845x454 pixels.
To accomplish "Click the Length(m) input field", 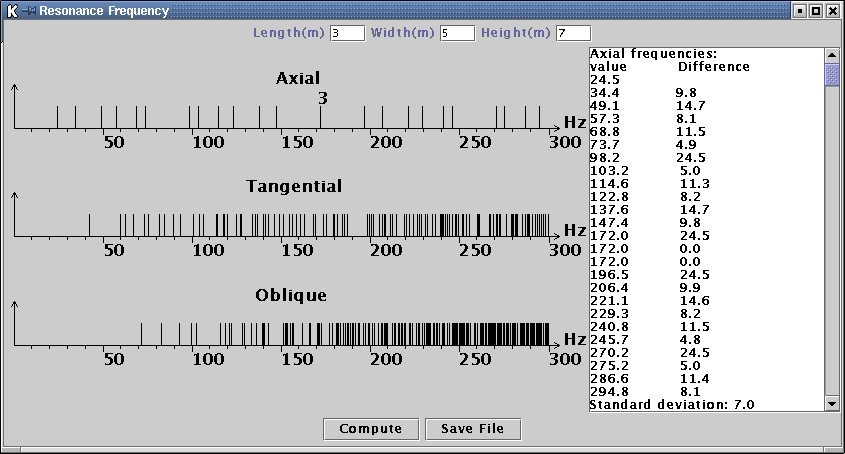I will pos(347,33).
